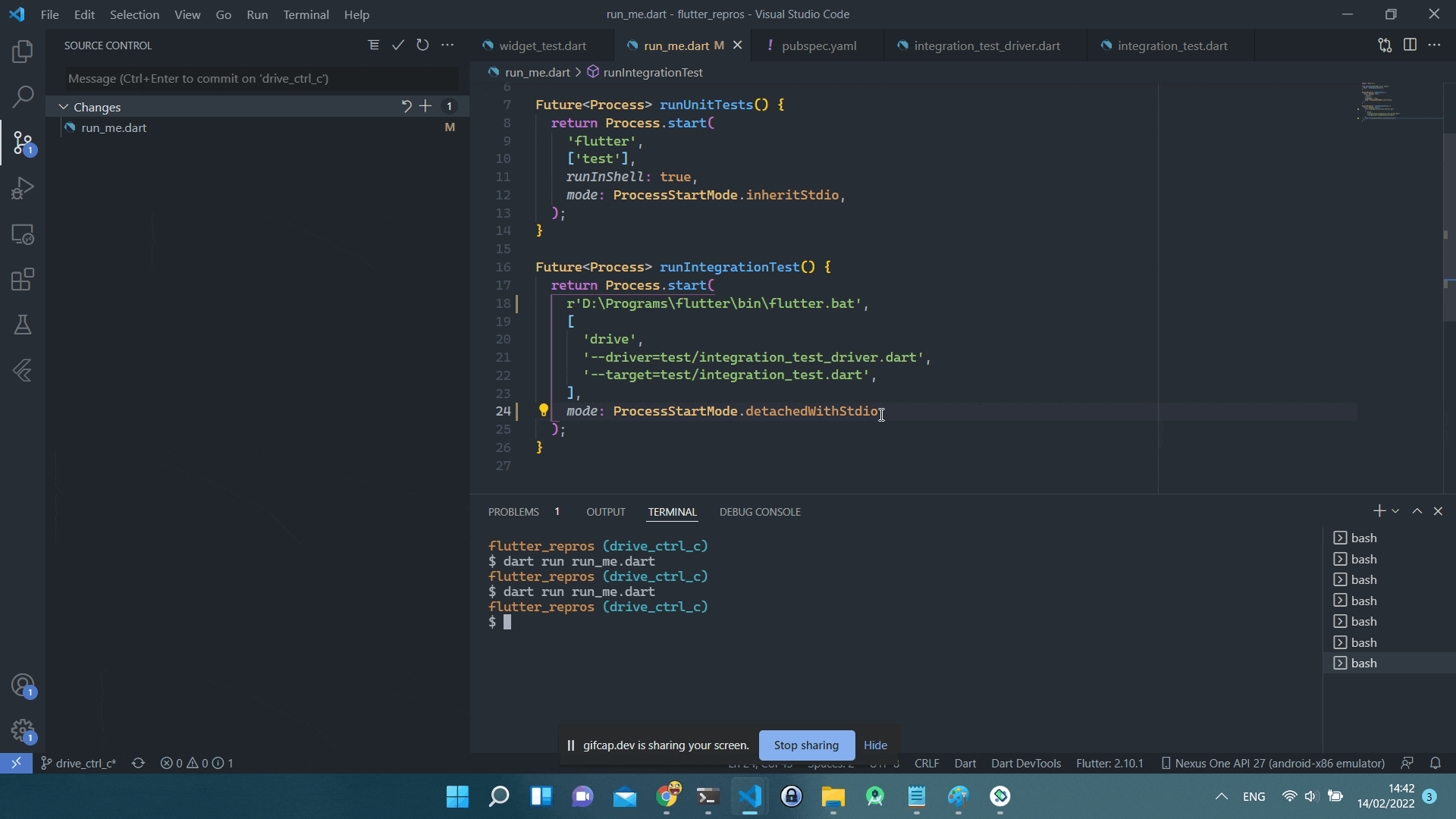
Task: Click the Accounts icon in activity bar
Action: (23, 686)
